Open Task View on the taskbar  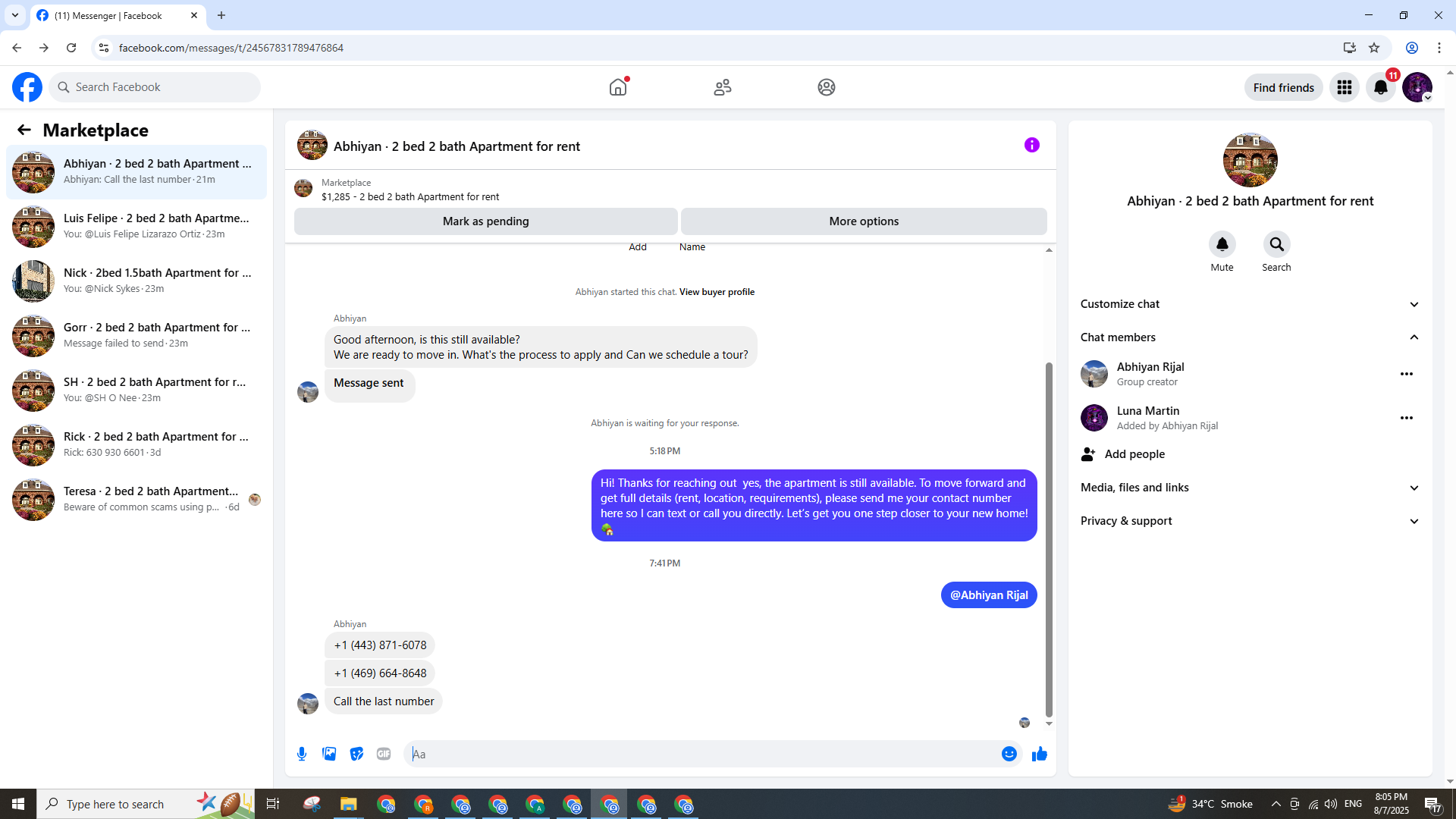pyautogui.click(x=273, y=805)
